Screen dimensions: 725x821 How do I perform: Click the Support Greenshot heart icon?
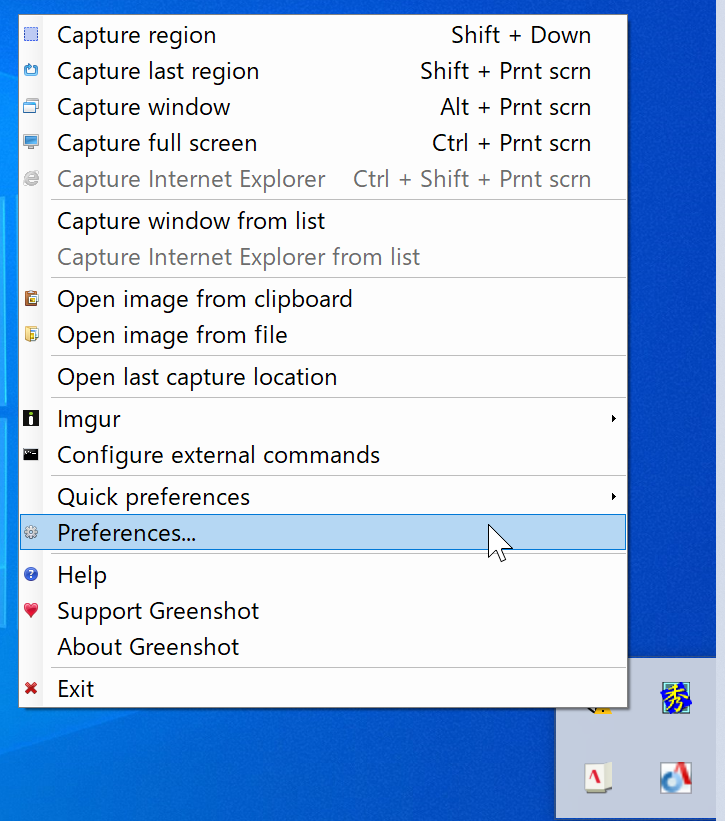(31, 611)
